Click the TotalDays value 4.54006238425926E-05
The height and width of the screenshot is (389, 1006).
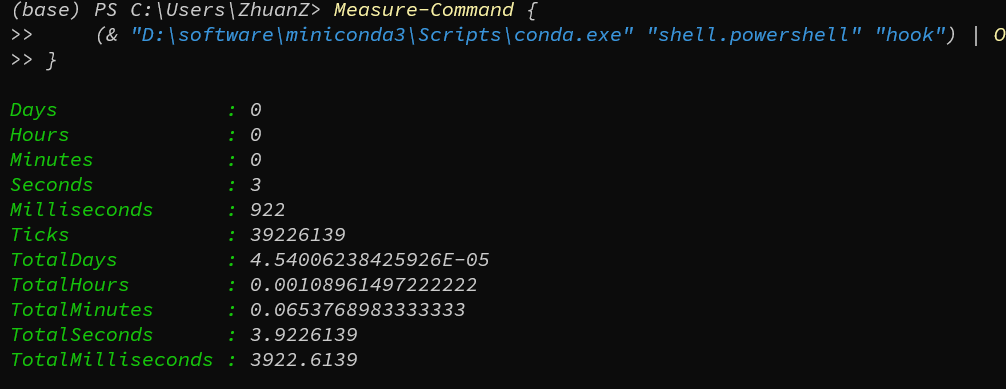point(370,260)
